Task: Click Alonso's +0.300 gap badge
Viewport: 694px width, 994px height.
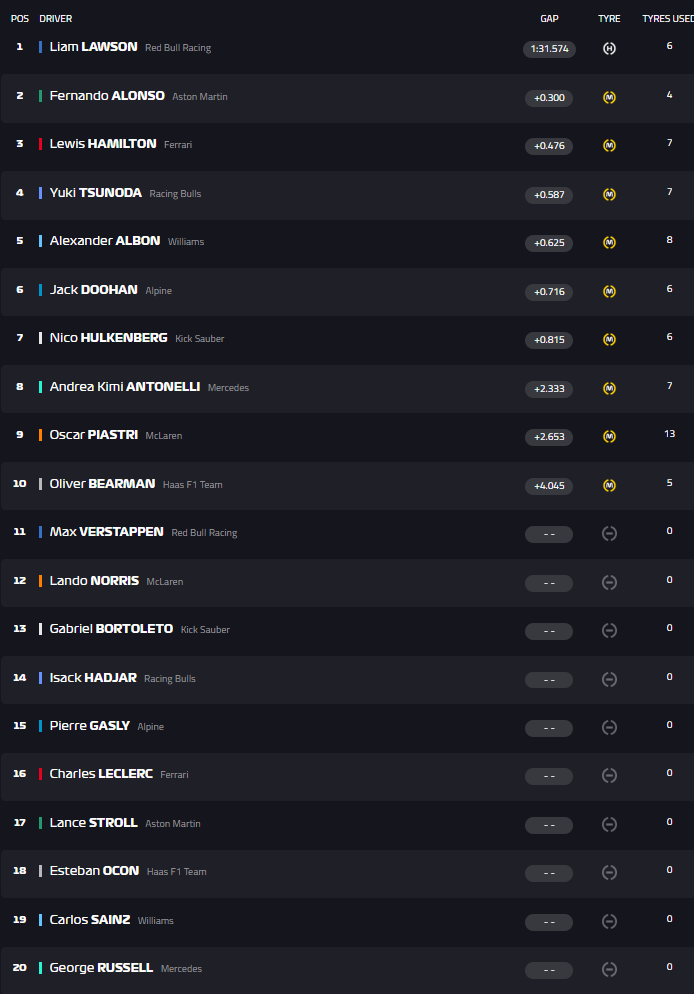Action: point(549,98)
